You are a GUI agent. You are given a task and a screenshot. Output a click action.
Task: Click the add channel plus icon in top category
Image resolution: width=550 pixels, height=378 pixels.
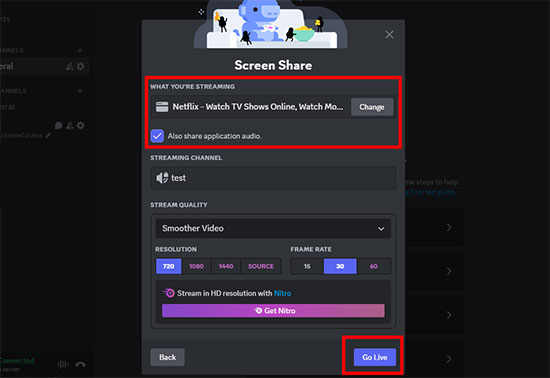[x=80, y=50]
